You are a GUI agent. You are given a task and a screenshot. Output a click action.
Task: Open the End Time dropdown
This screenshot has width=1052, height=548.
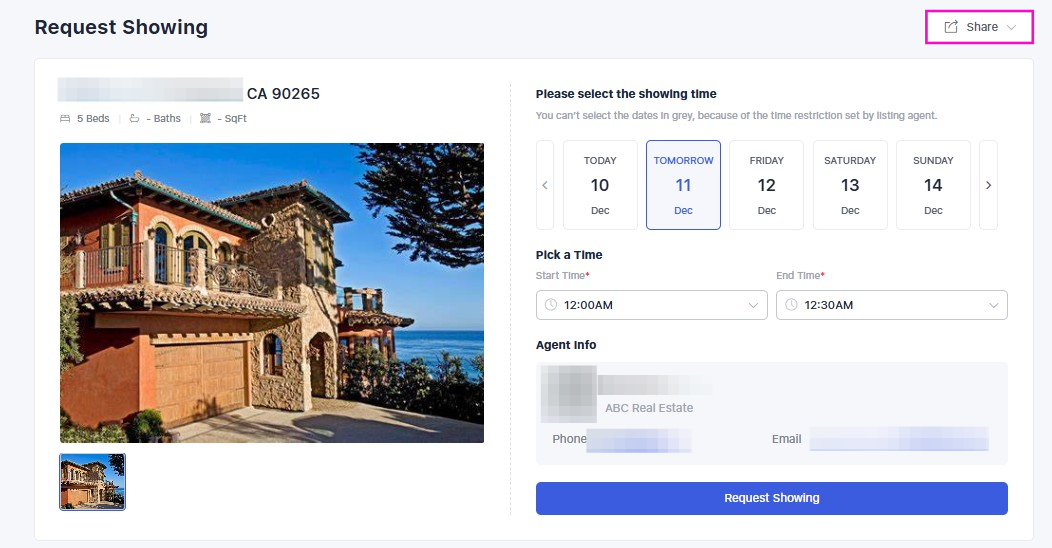click(892, 305)
